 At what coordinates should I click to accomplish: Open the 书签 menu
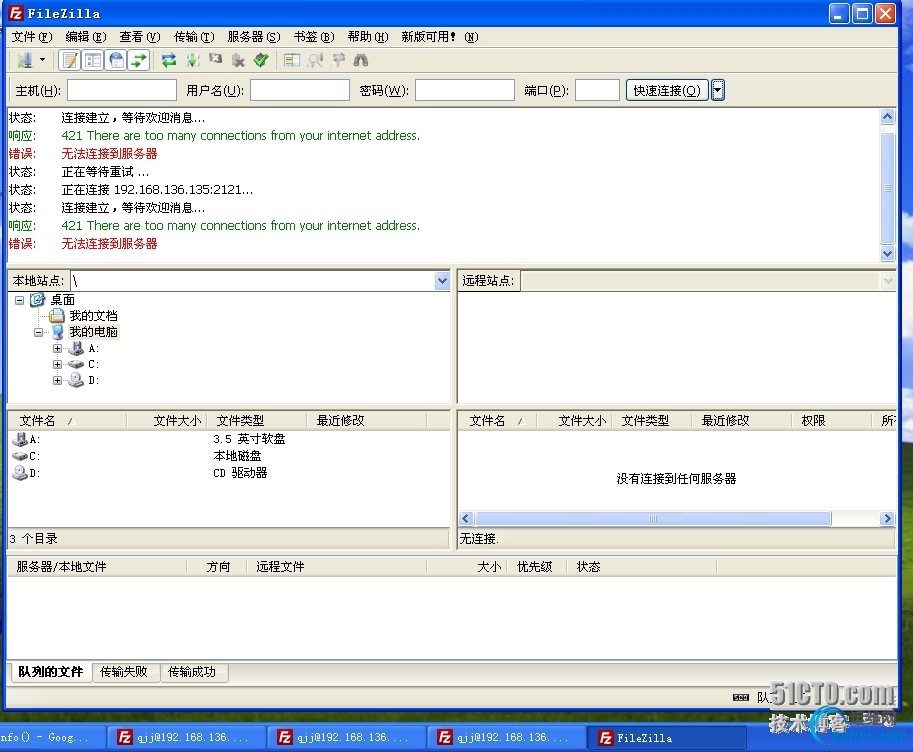pyautogui.click(x=314, y=37)
